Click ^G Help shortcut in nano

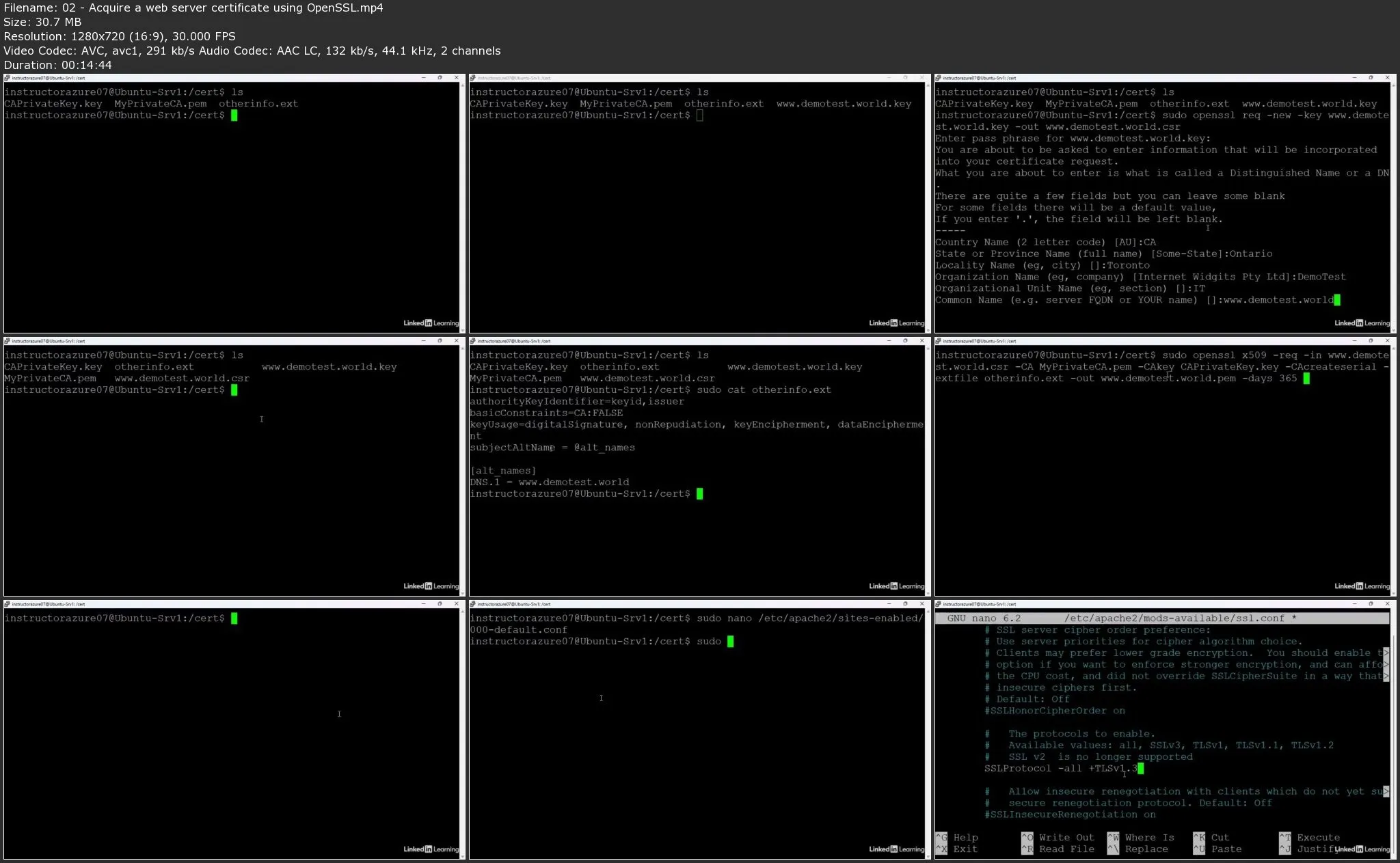957,838
